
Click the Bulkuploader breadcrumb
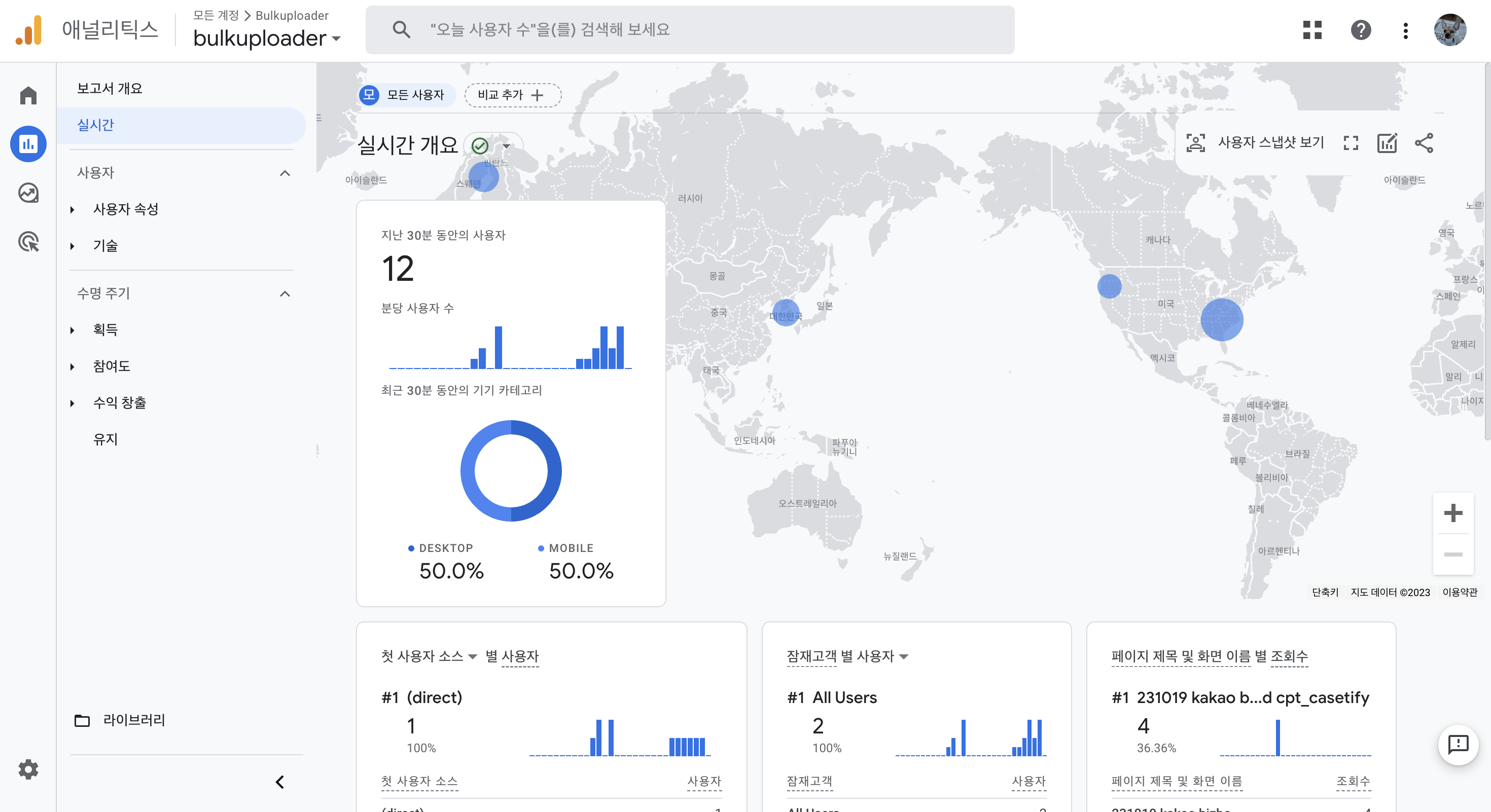292,15
